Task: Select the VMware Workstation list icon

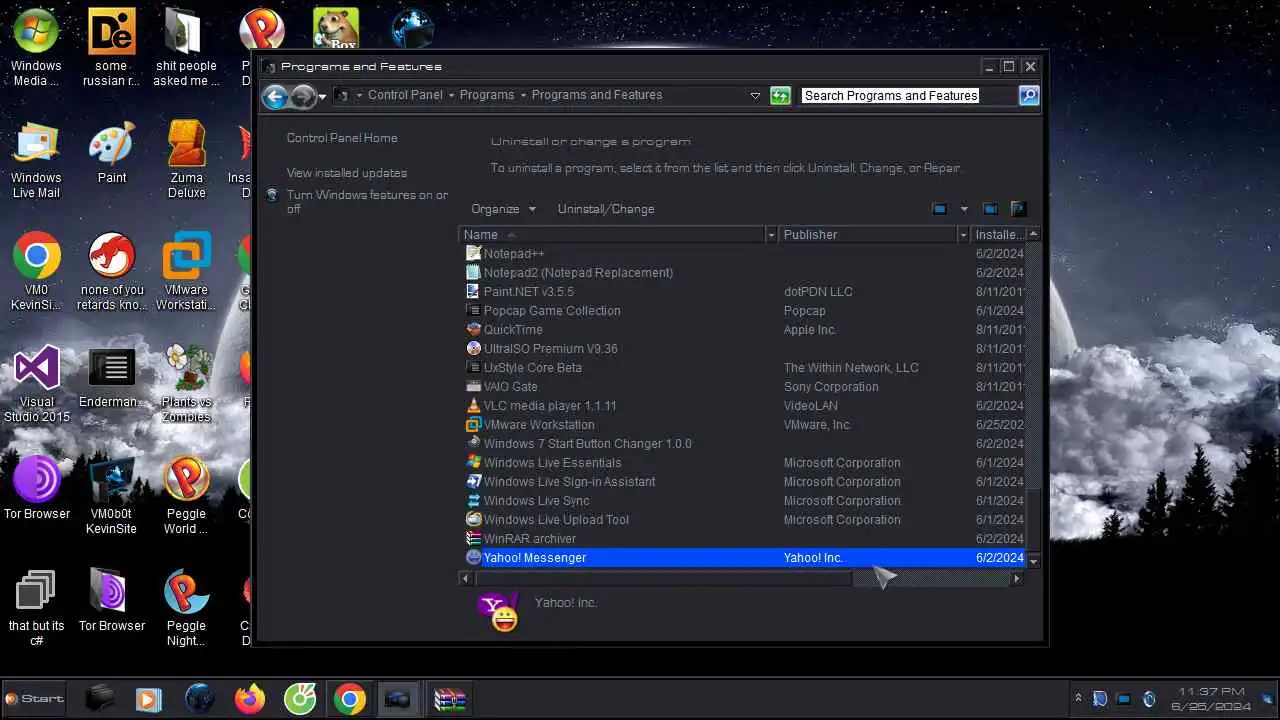Action: [x=474, y=425]
